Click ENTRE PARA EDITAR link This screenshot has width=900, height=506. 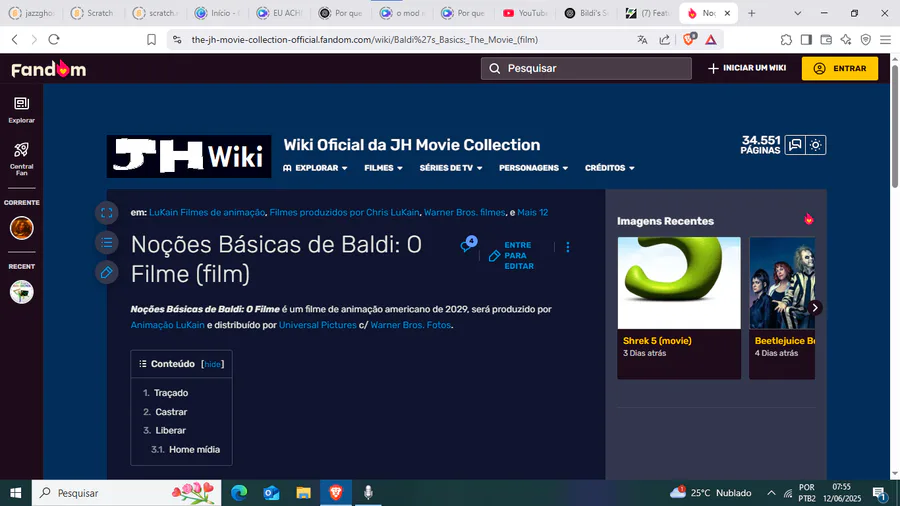pyautogui.click(x=511, y=255)
